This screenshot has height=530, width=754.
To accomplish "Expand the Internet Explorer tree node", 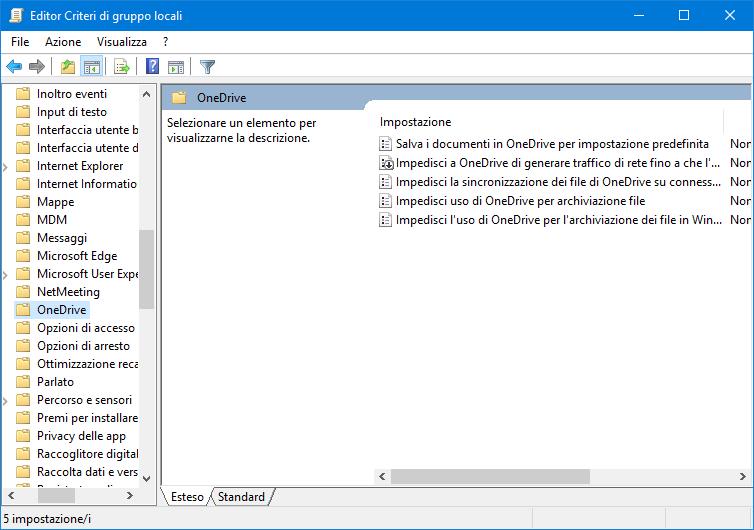I will click(6, 166).
